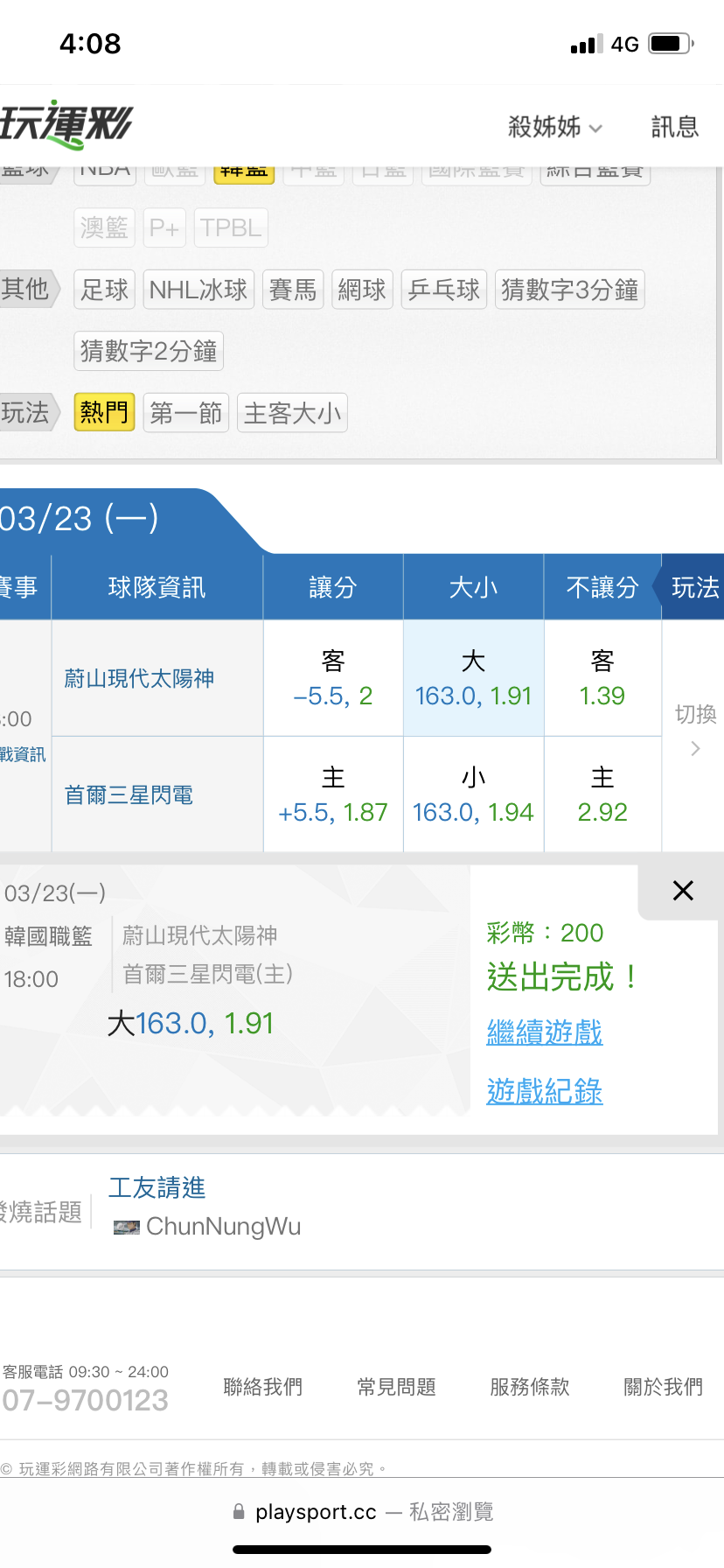Tap the address bar lock icon
This screenshot has width=724, height=1568.
coord(239,1512)
